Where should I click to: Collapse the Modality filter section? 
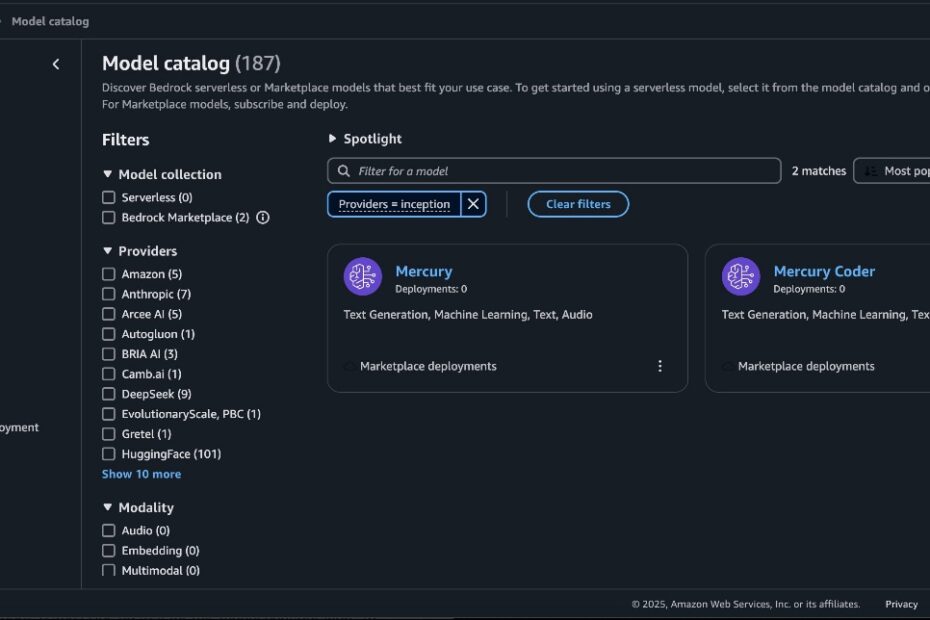pyautogui.click(x=107, y=507)
